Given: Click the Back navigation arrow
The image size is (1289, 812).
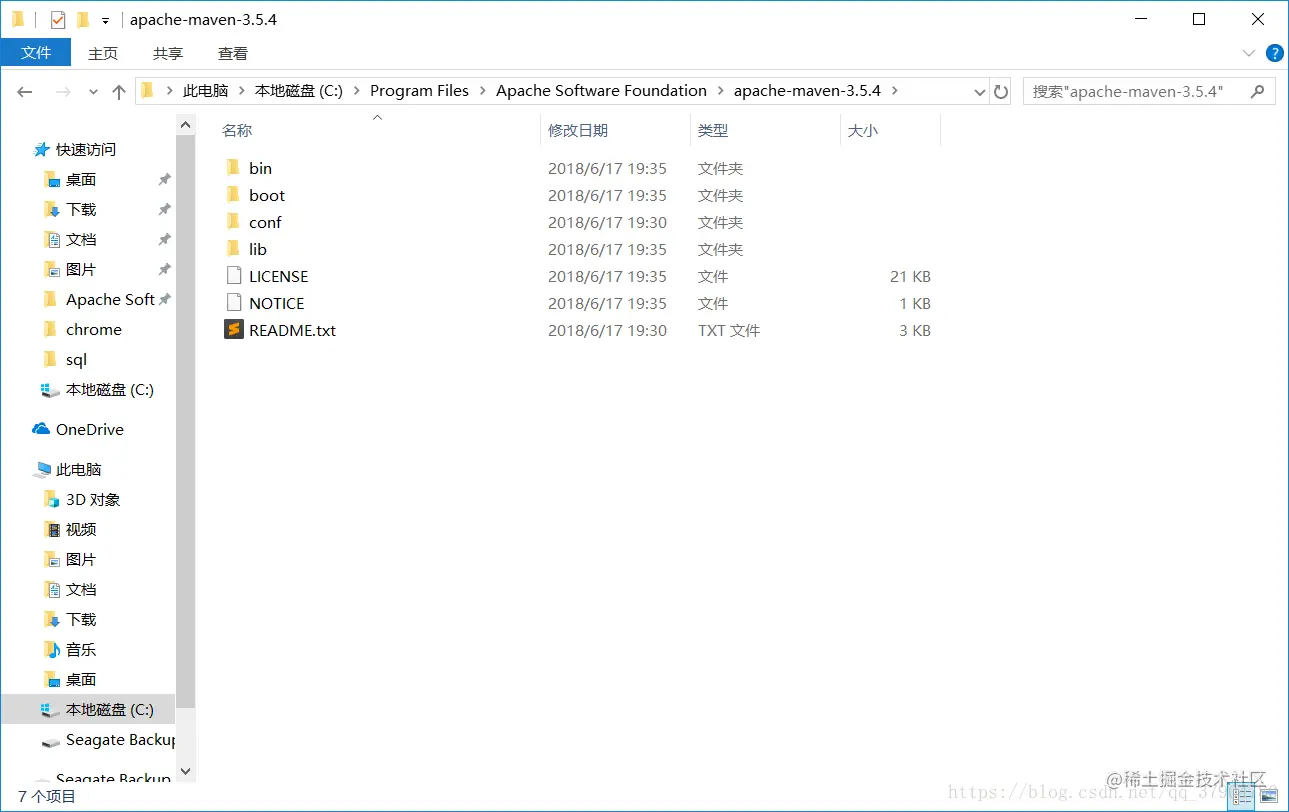Looking at the screenshot, I should click(x=25, y=91).
